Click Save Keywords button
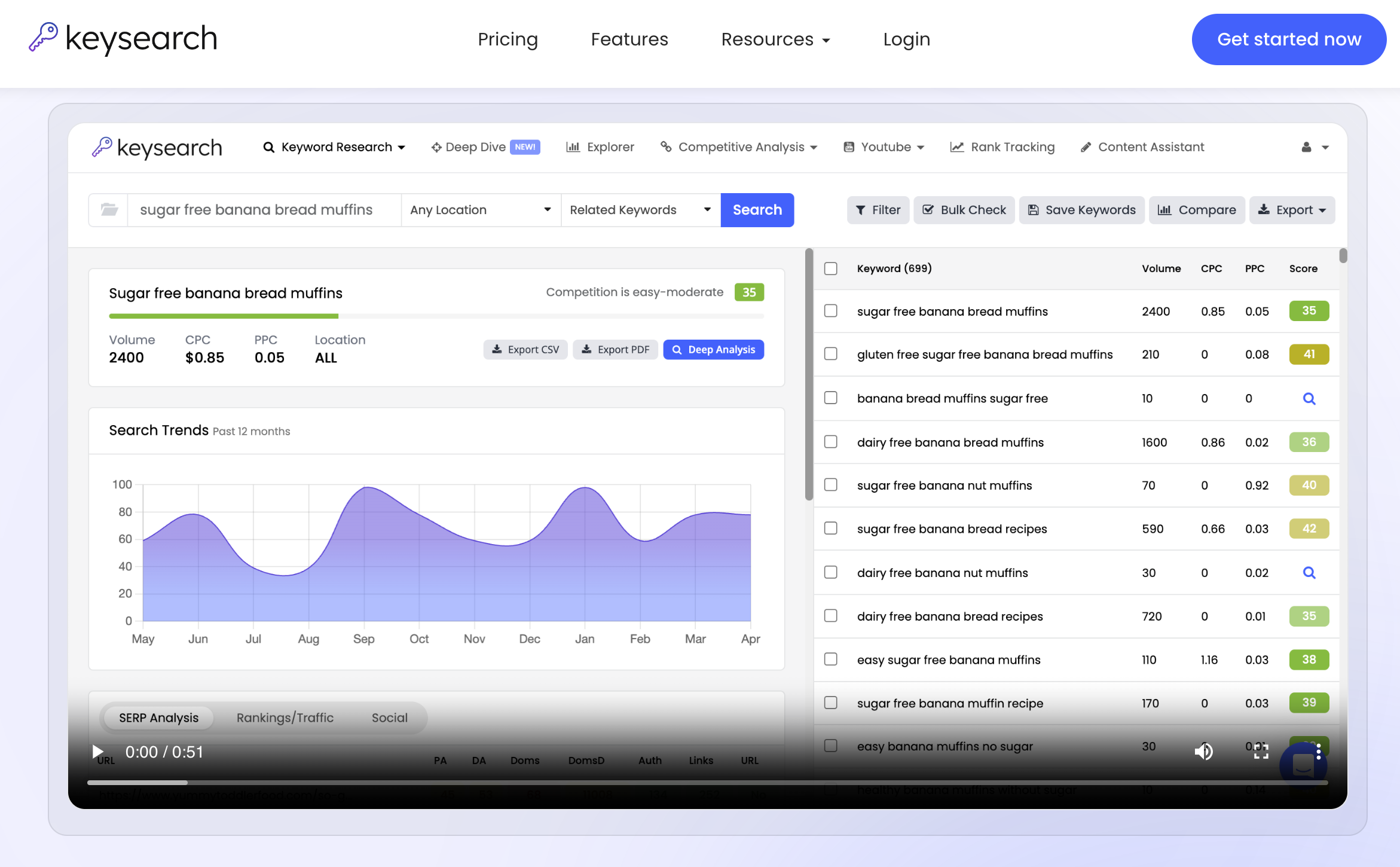 point(1081,210)
